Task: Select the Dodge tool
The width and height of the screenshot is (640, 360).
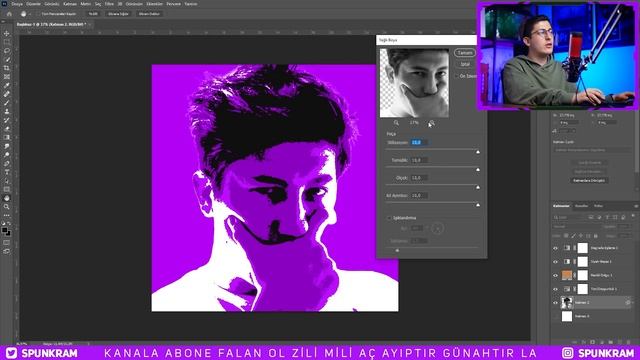Action: click(x=7, y=155)
